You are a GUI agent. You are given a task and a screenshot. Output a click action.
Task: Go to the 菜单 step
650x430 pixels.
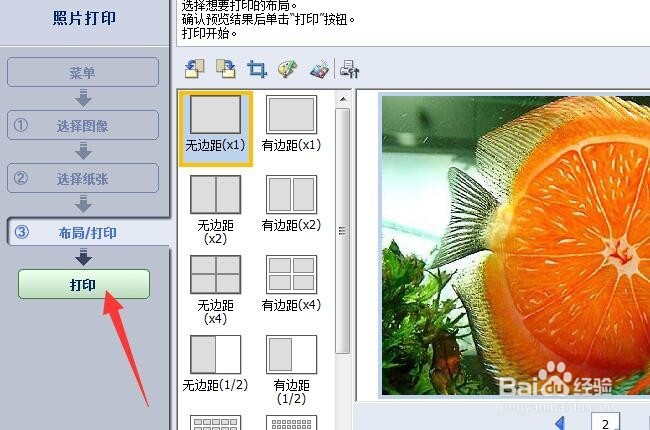pos(83,72)
